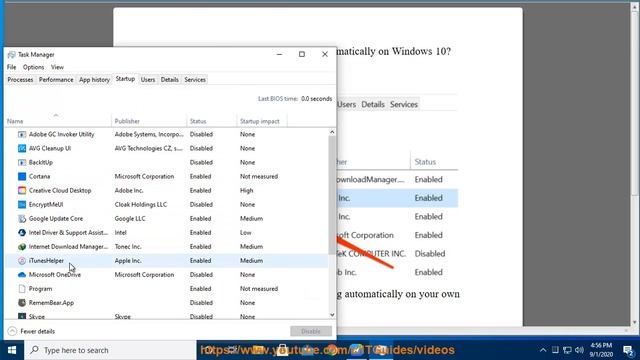The height and width of the screenshot is (360, 640).
Task: Click the BackItUp row icon
Action: coord(22,162)
